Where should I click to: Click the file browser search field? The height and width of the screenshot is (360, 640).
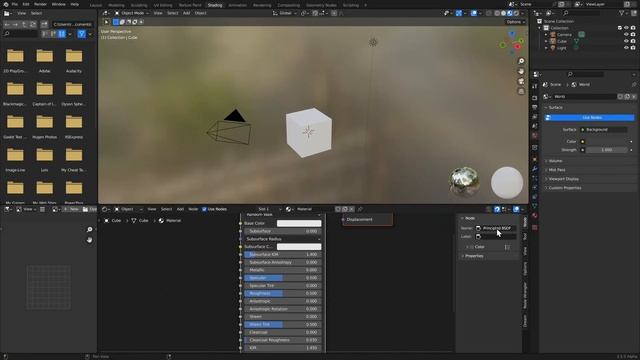coord(20,34)
